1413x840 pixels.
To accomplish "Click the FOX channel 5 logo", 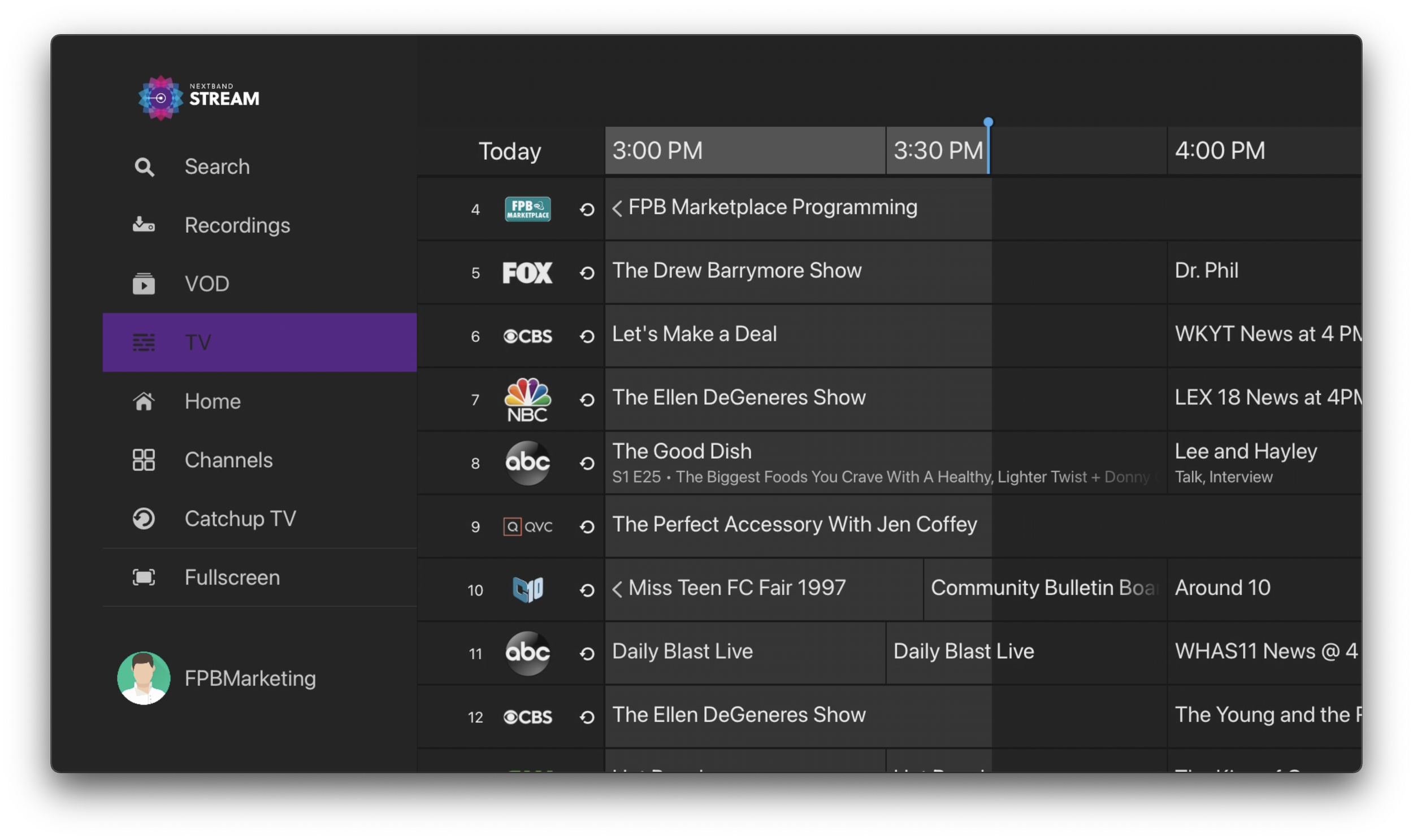I will point(527,273).
